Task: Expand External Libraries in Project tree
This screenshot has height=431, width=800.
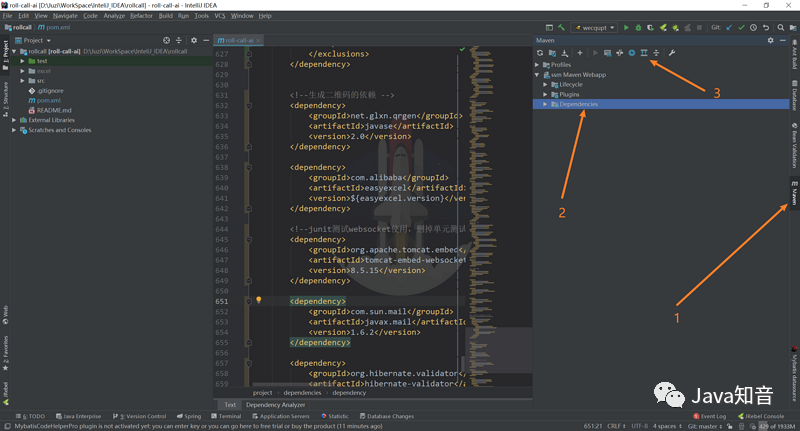Action: point(14,120)
